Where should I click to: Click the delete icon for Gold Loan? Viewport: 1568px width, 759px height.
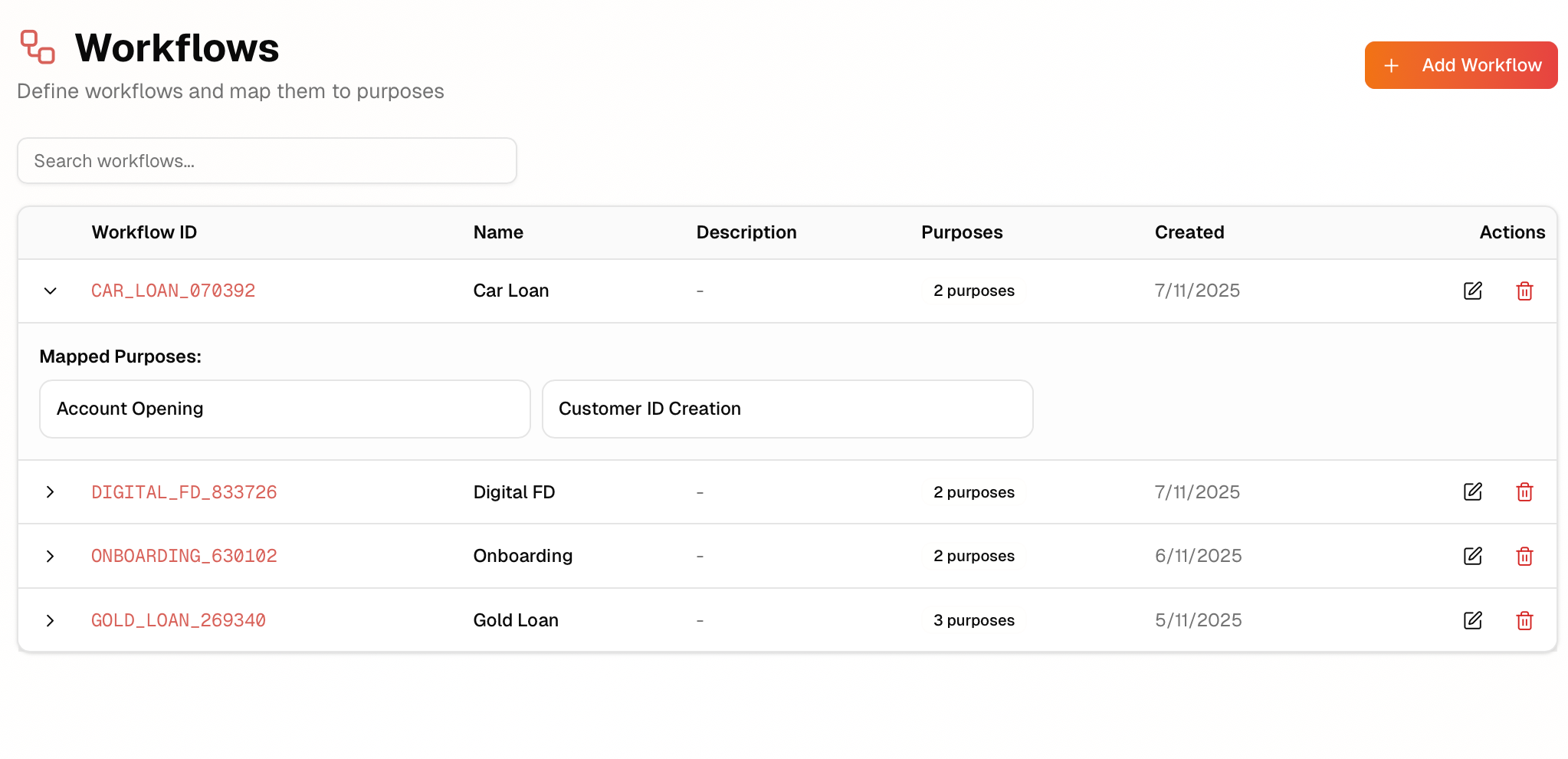coord(1524,620)
